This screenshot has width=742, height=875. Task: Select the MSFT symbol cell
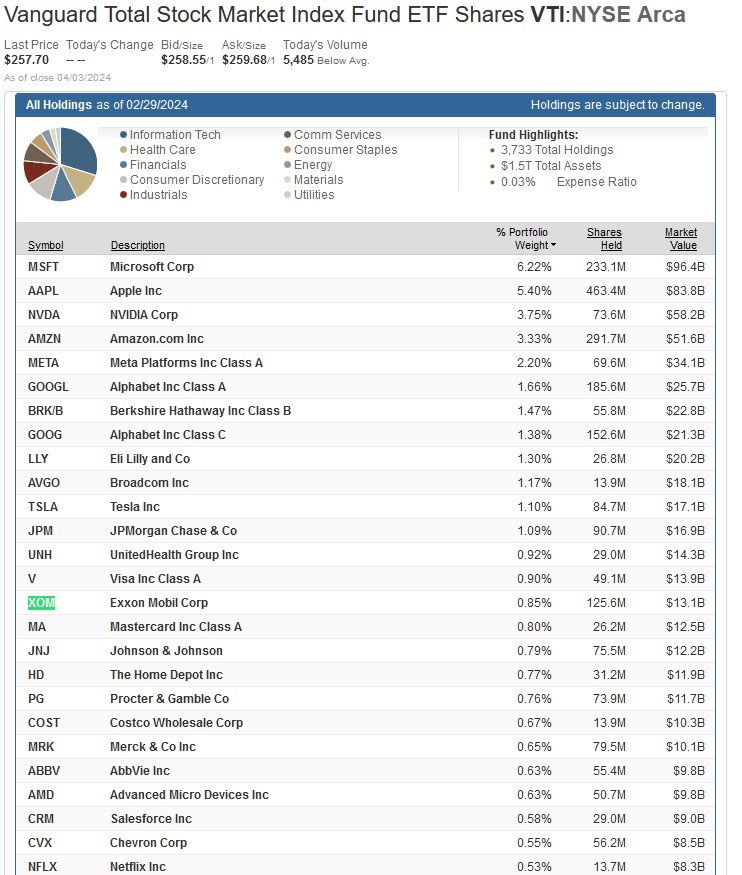pos(43,267)
